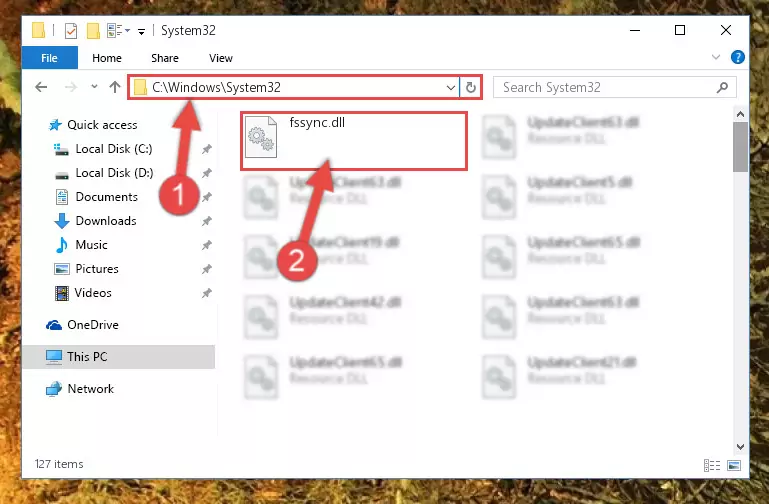Click the pin icon beside Local Disk (C:)
Image resolution: width=769 pixels, height=504 pixels.
point(206,149)
